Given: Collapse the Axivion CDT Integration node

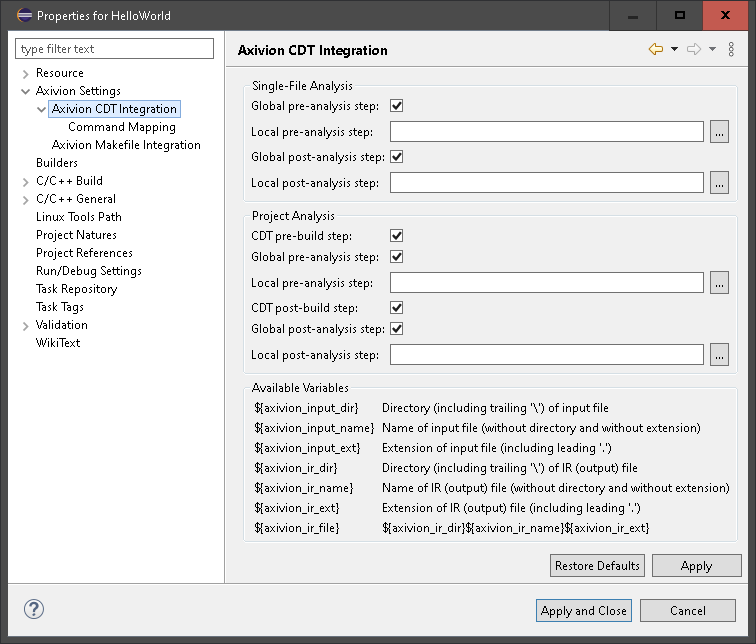Looking at the screenshot, I should tap(41, 109).
